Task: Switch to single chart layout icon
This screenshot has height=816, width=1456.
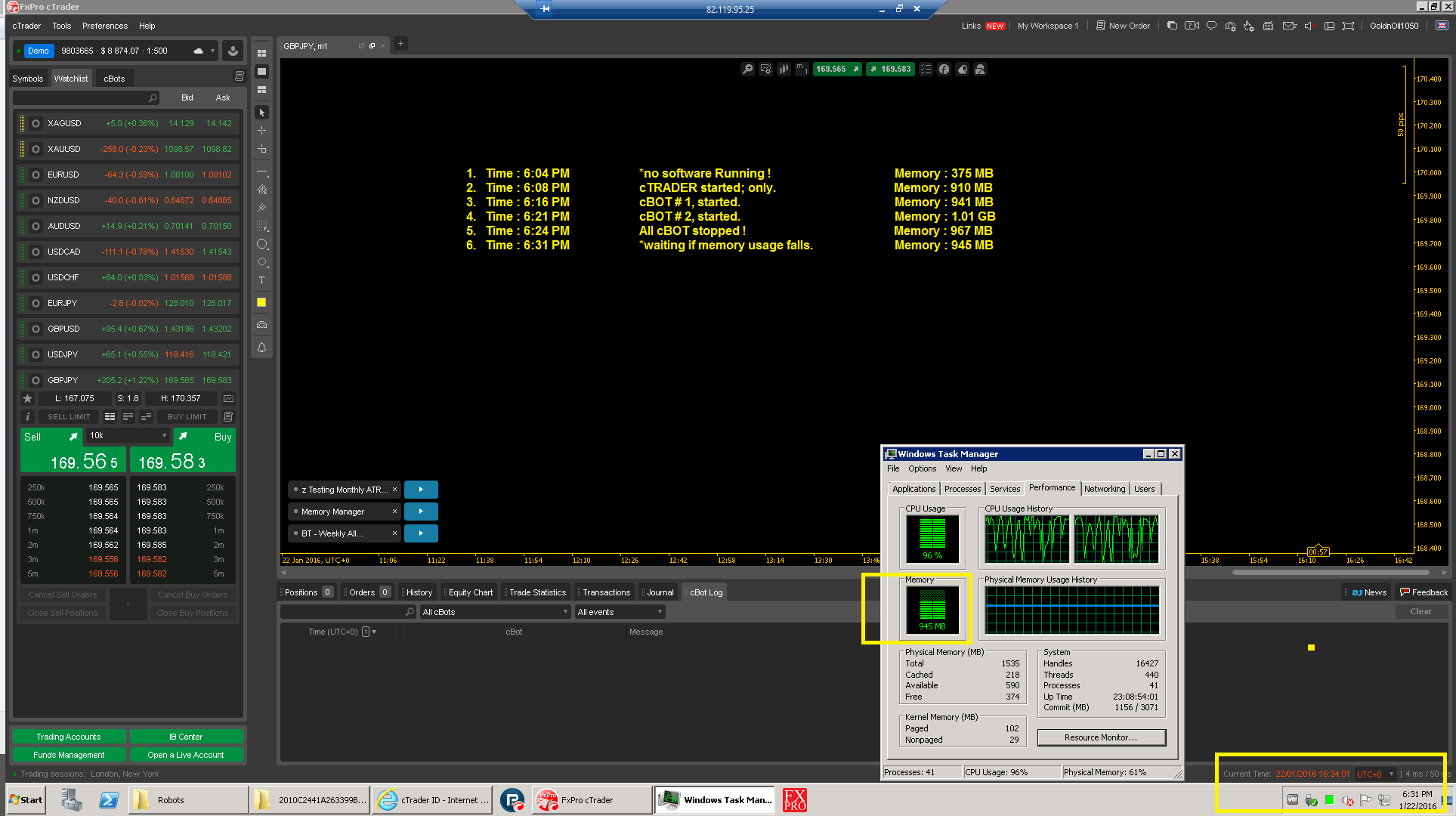Action: [x=261, y=72]
